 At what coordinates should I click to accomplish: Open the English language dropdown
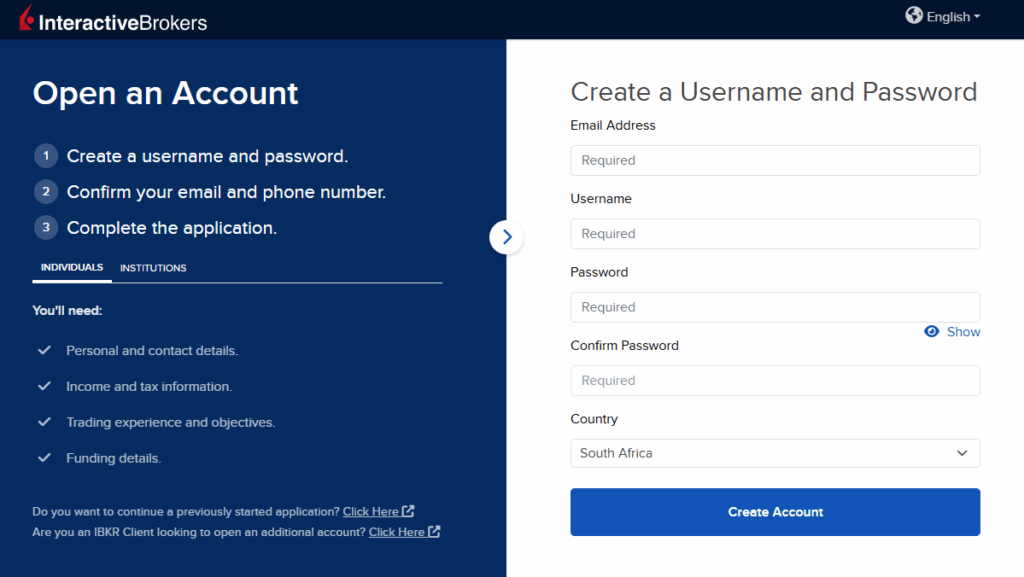tap(941, 16)
